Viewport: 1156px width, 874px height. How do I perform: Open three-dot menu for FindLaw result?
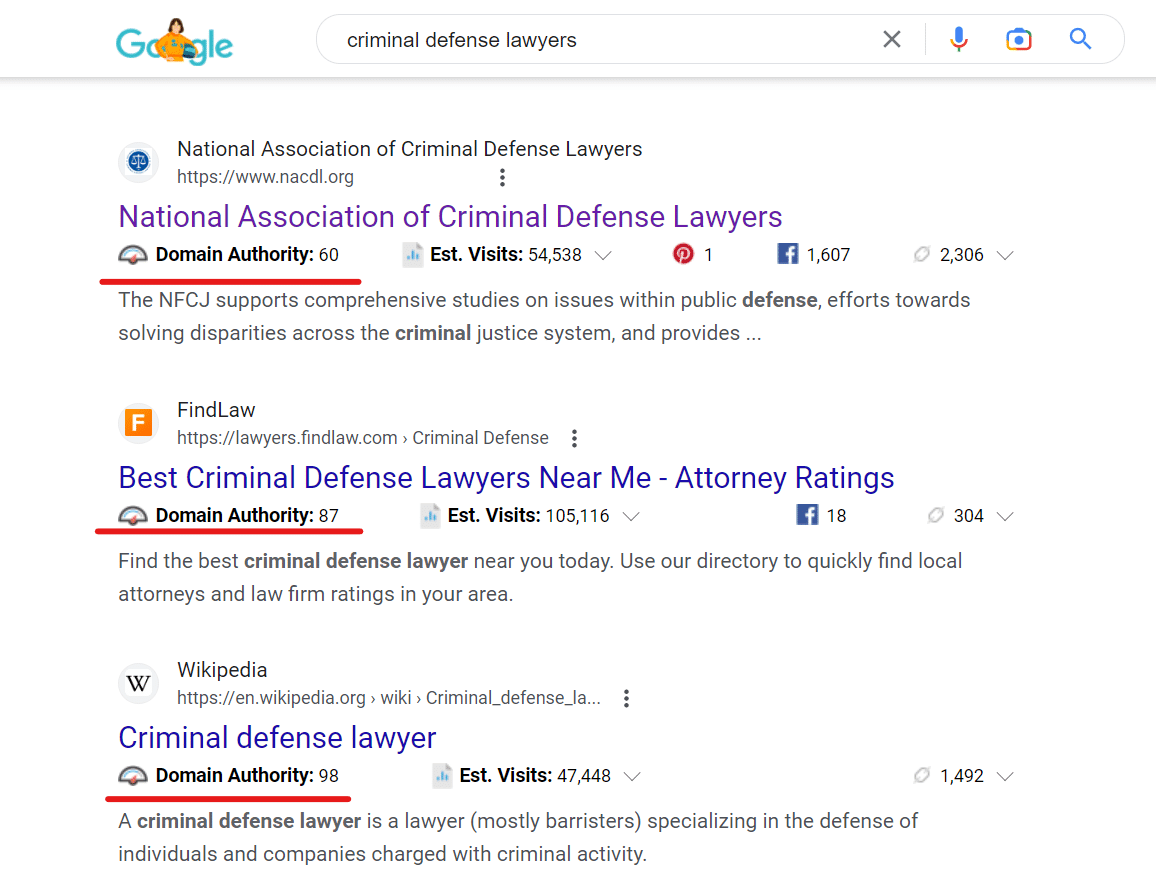(x=574, y=438)
